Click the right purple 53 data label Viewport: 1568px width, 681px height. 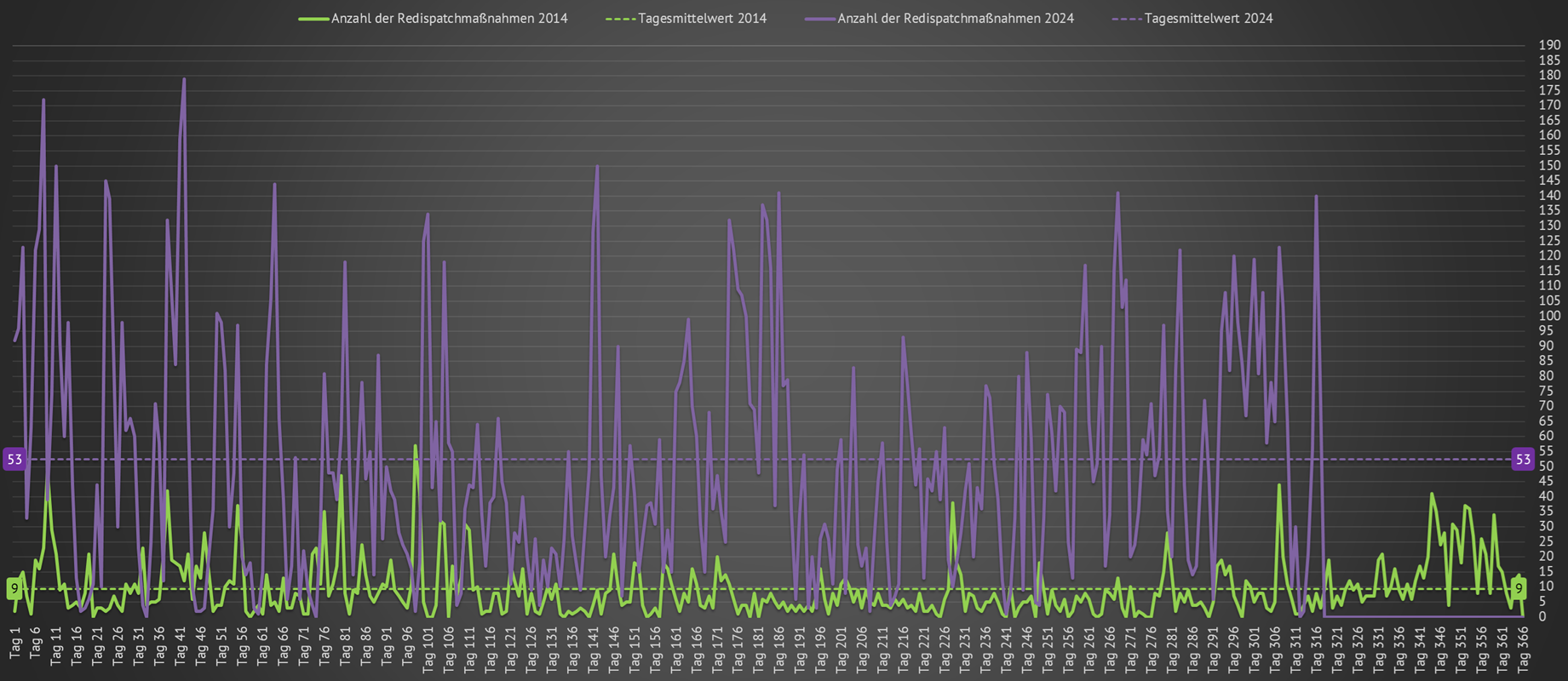pyautogui.click(x=1523, y=460)
